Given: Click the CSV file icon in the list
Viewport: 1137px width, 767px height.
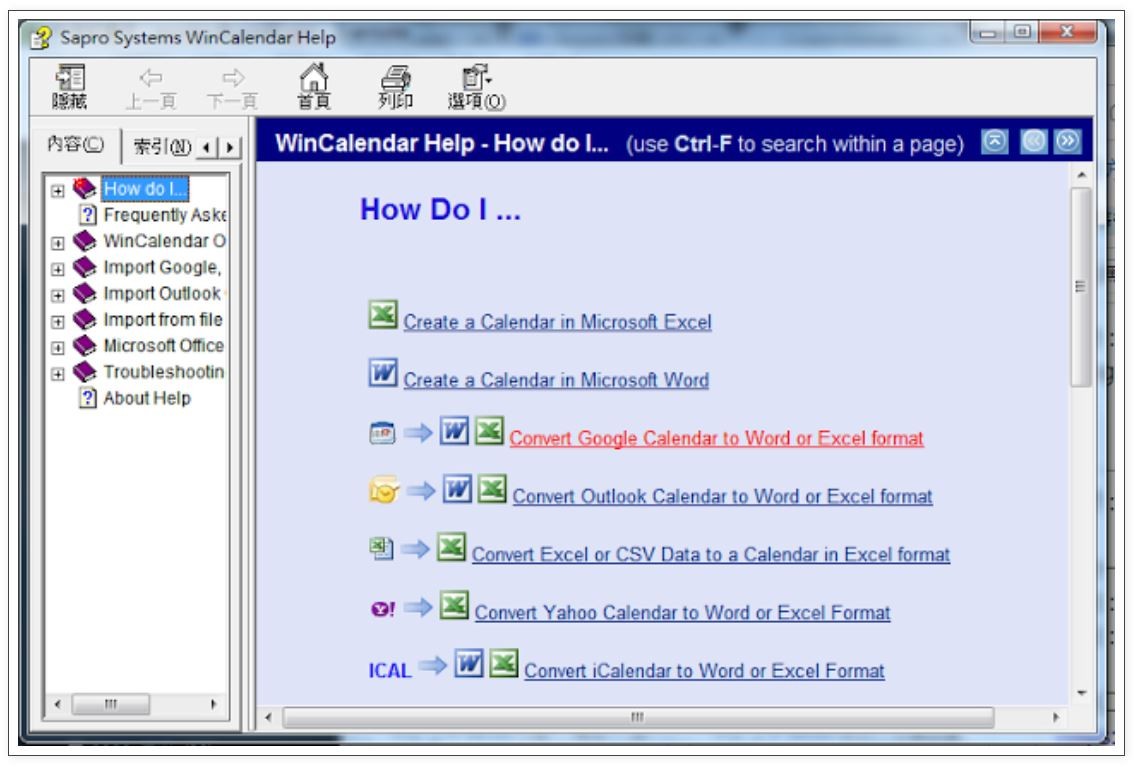Looking at the screenshot, I should (x=381, y=548).
